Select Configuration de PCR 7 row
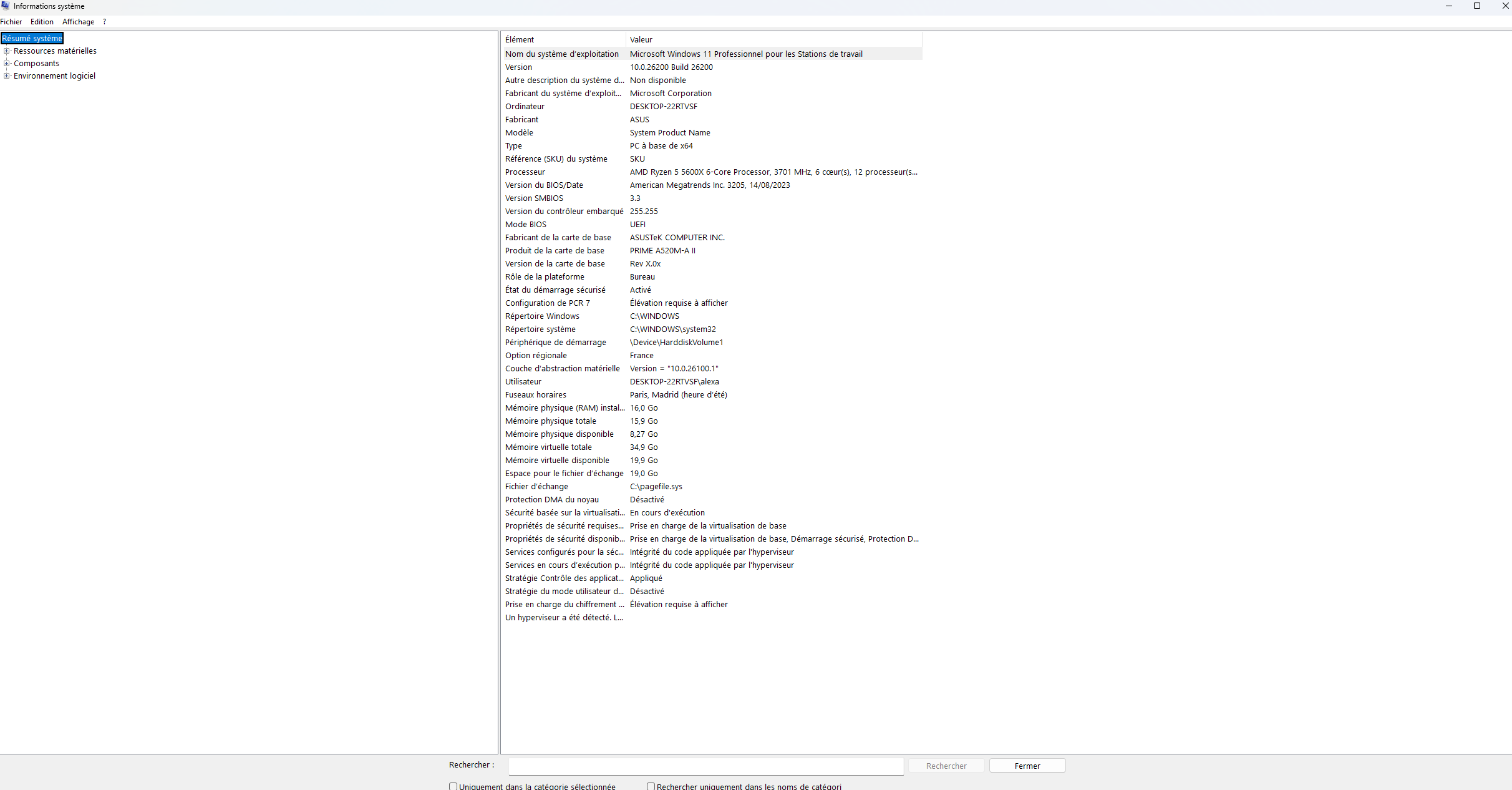Image resolution: width=1512 pixels, height=790 pixels. tap(712, 303)
